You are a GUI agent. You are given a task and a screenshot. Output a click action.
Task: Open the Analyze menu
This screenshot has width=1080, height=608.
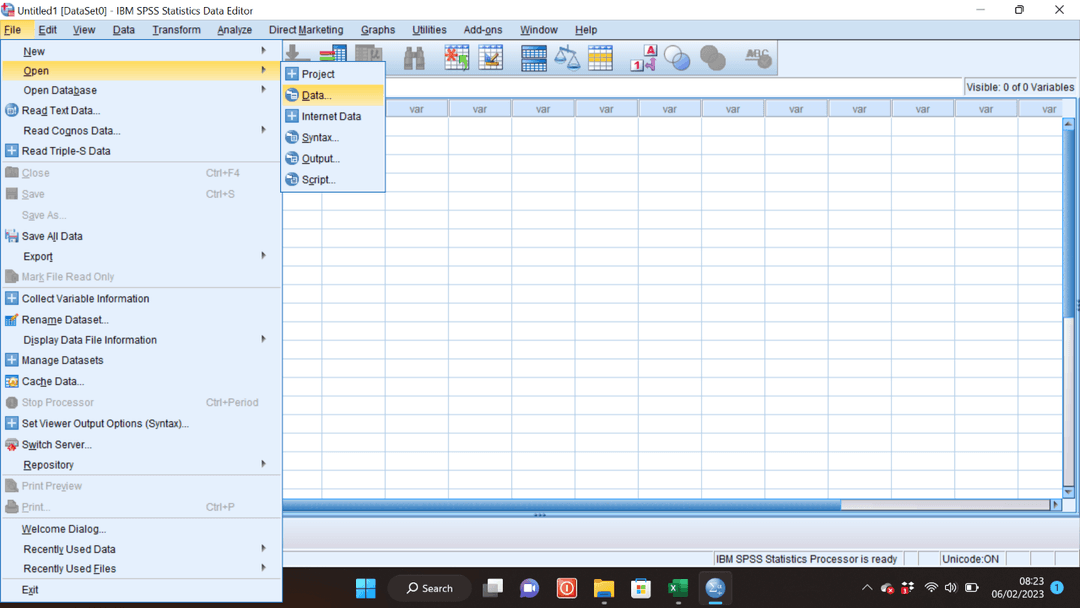coord(234,30)
